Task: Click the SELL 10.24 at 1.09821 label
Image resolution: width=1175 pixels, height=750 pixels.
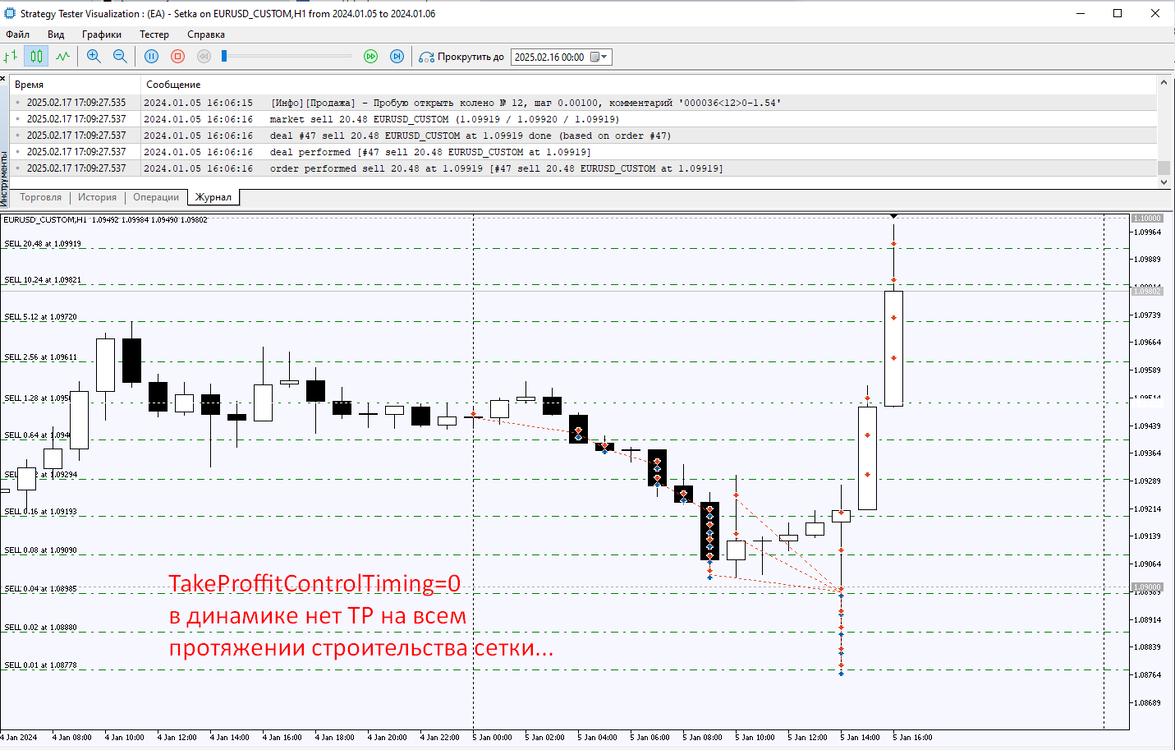Action: (43, 279)
